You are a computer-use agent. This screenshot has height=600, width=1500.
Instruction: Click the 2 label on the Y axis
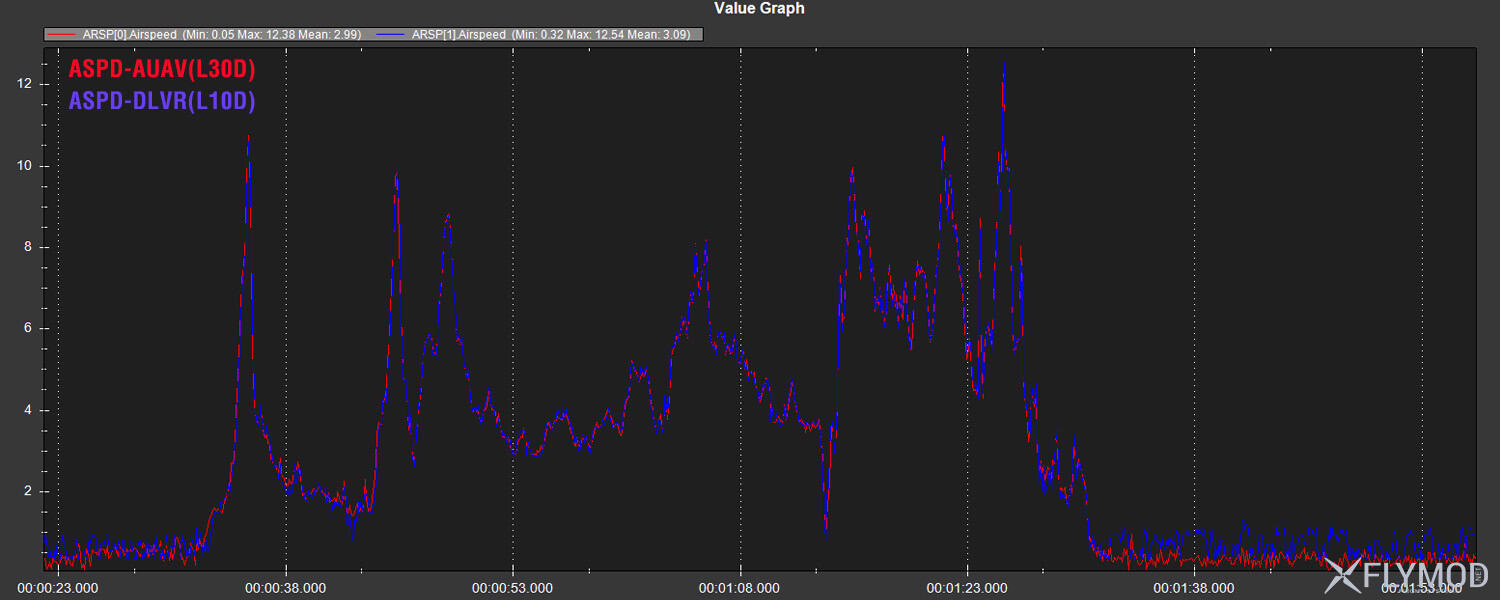point(28,492)
